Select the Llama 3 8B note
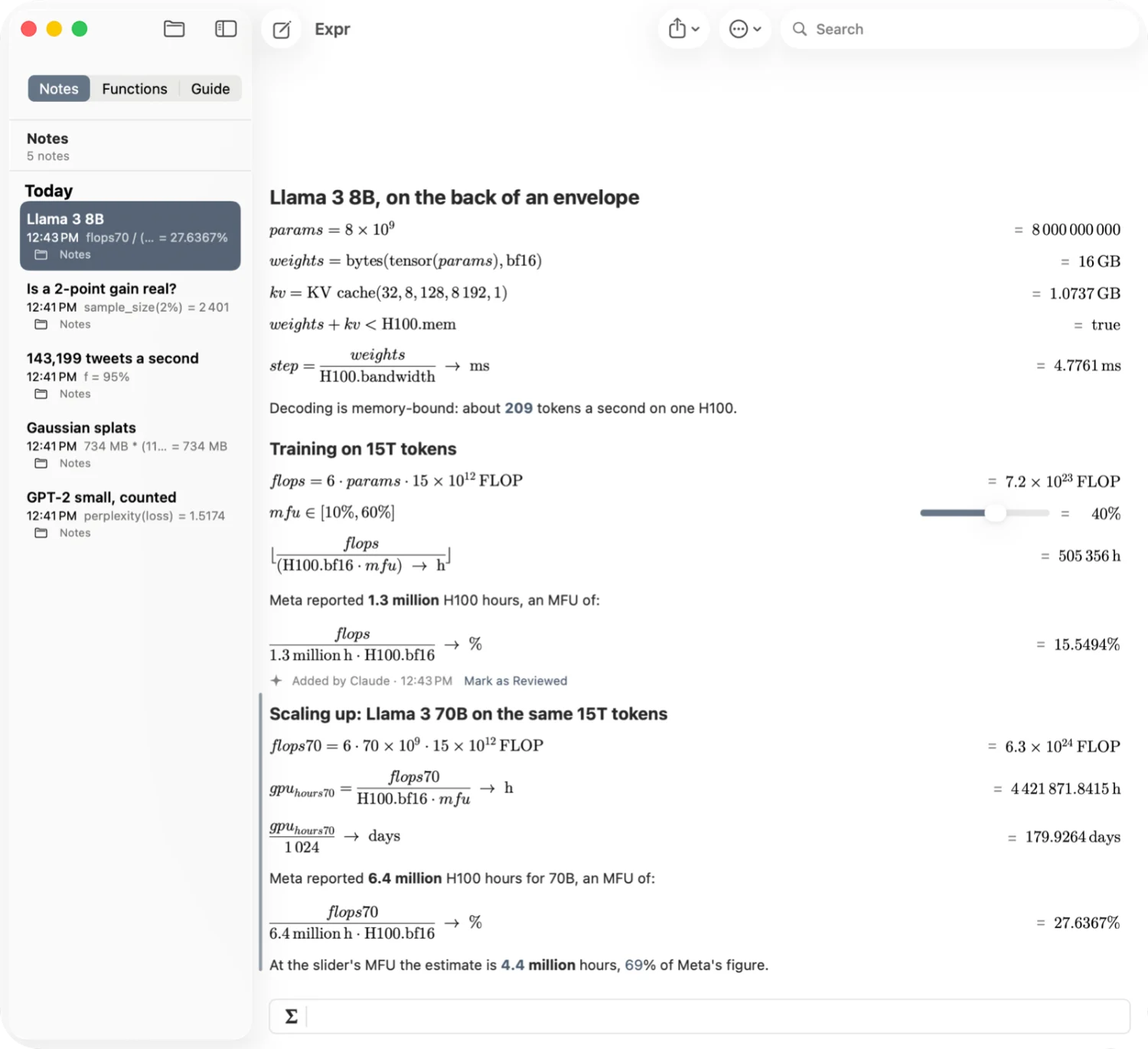 130,236
